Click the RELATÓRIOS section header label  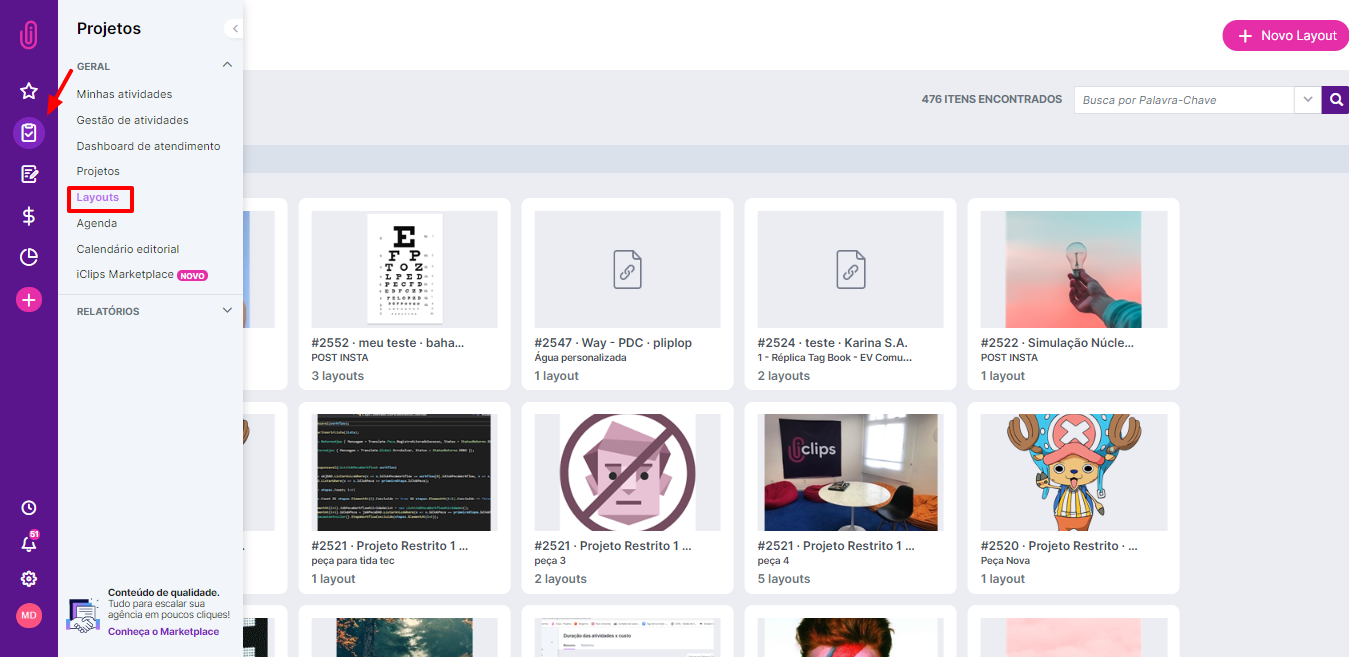(x=108, y=312)
